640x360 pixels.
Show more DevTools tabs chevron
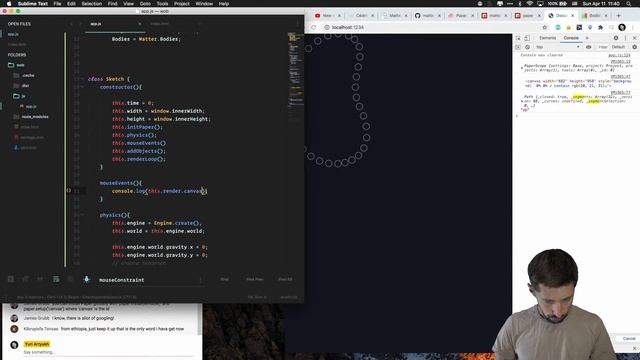(x=587, y=38)
